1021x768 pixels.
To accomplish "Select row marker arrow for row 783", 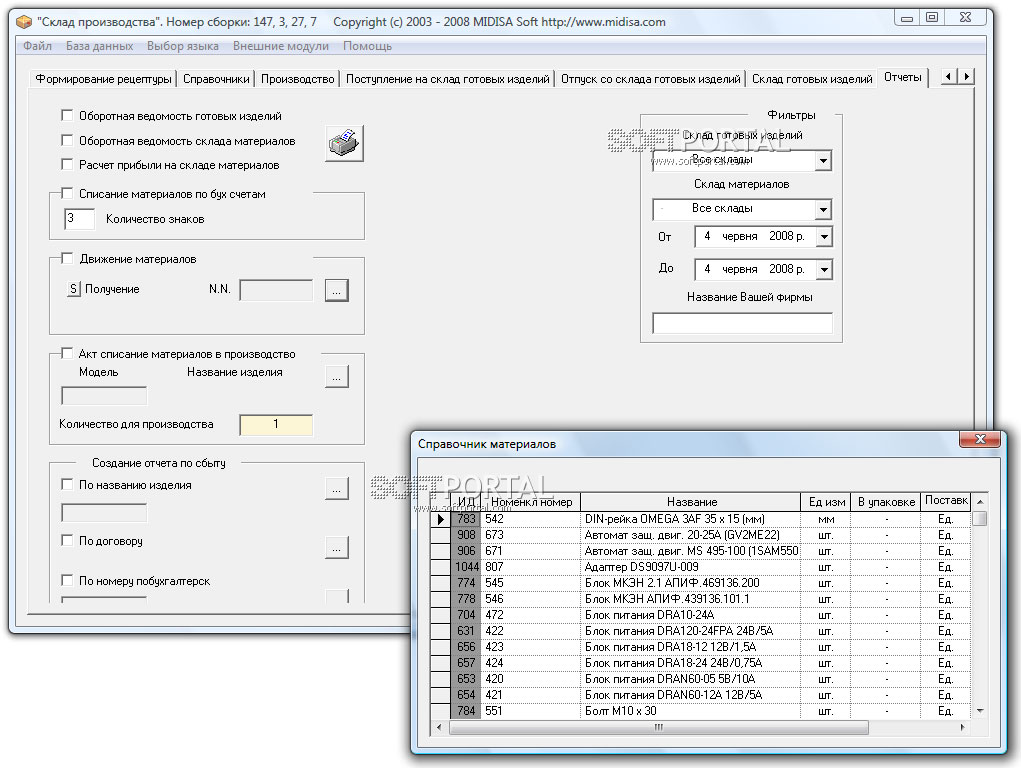I will tap(440, 519).
